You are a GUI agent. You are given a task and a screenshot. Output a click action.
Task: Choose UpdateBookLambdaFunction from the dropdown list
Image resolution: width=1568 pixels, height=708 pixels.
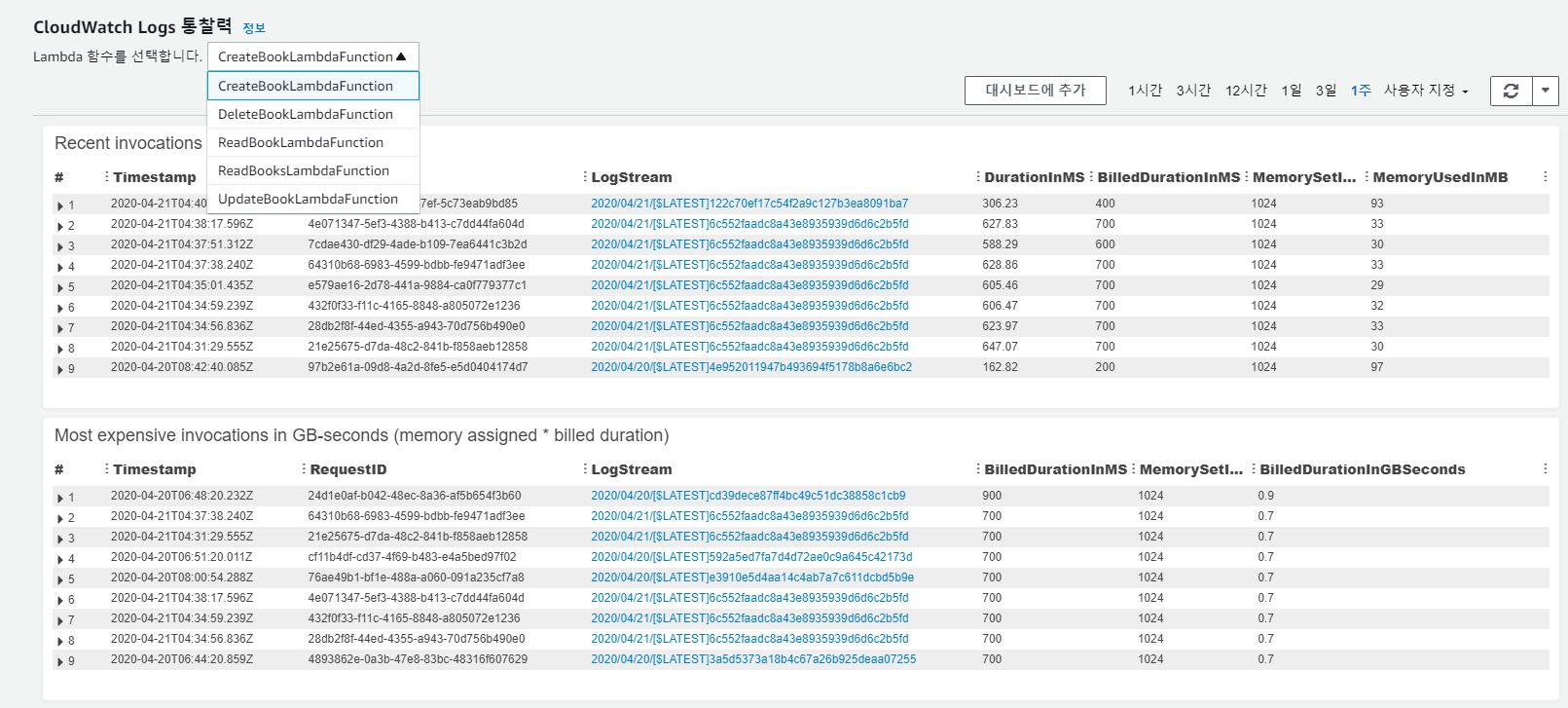tap(312, 199)
